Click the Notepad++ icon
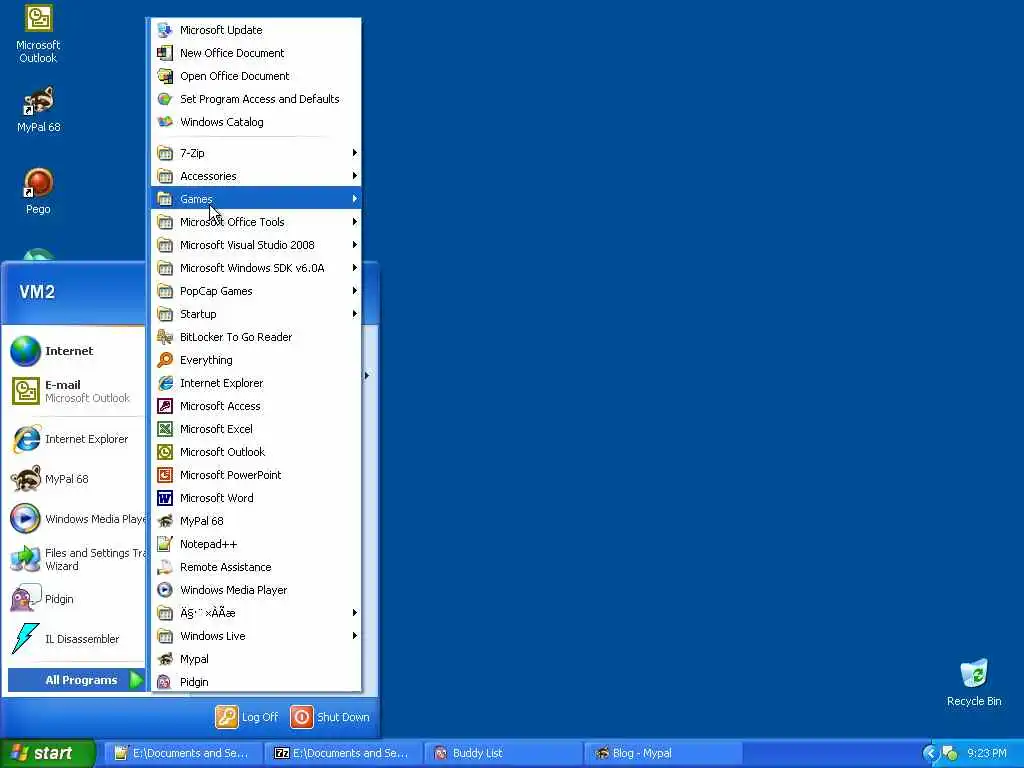 tap(165, 543)
